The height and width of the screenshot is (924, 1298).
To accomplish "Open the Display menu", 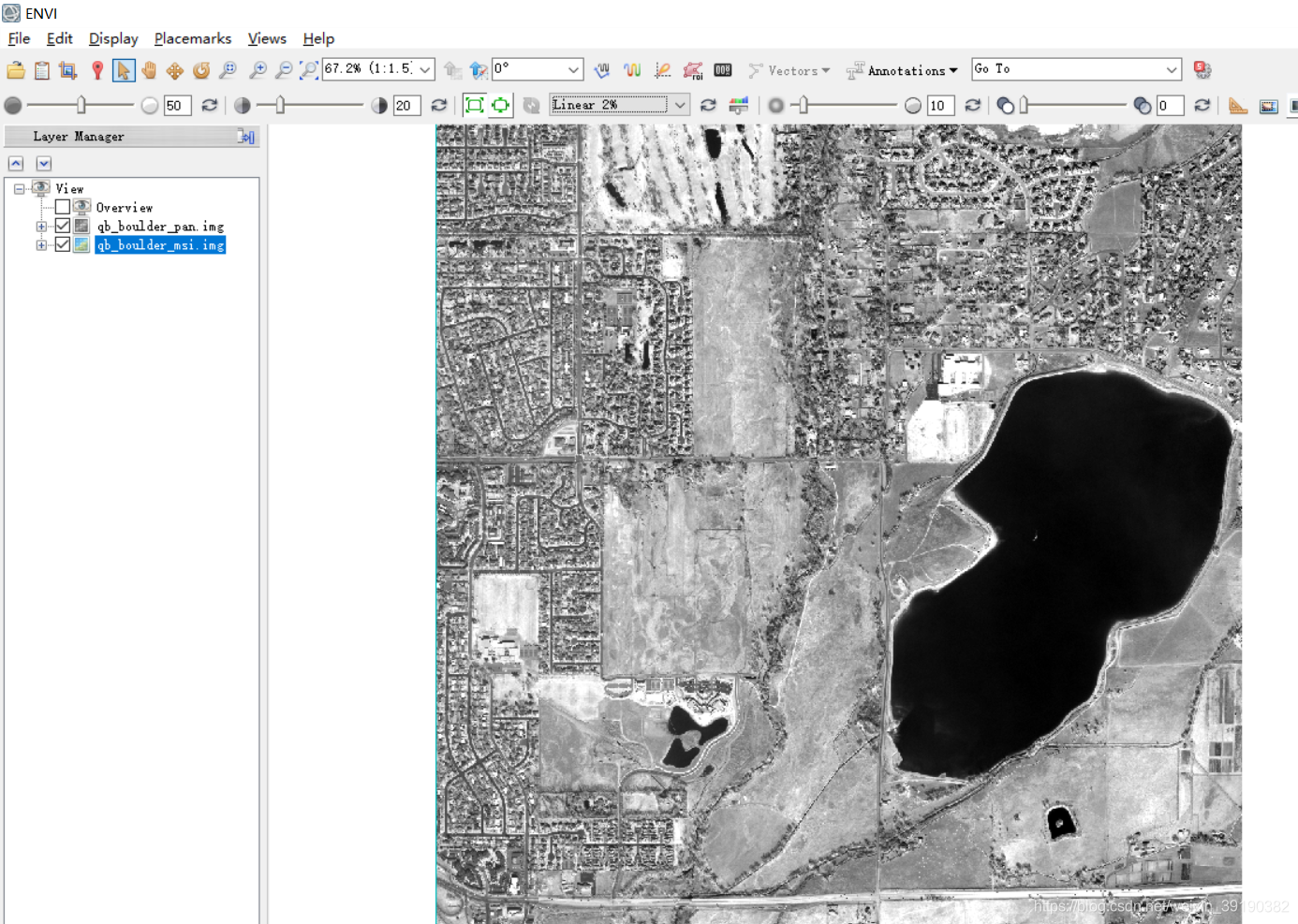I will point(113,38).
